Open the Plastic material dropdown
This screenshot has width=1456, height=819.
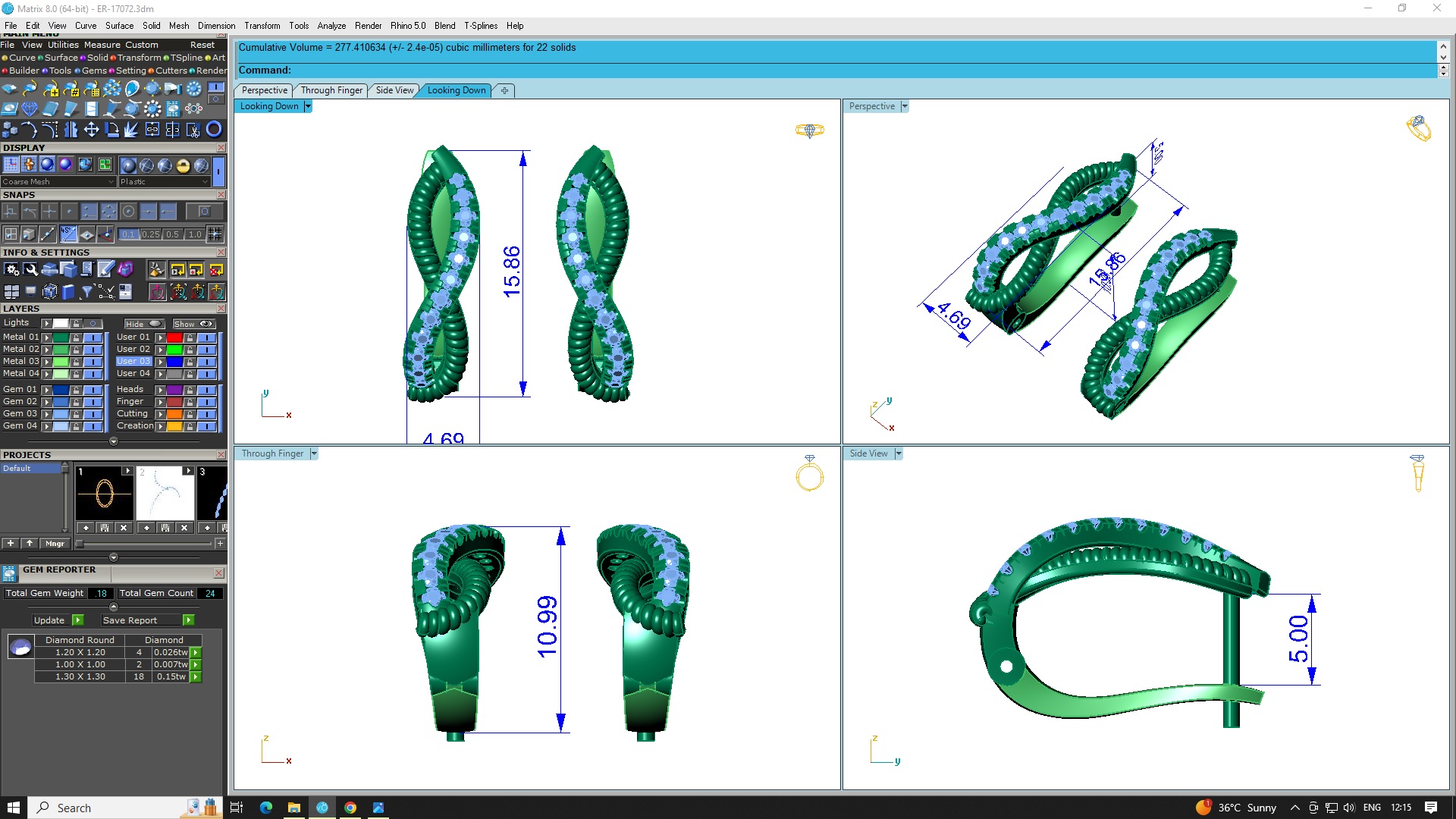click(163, 182)
